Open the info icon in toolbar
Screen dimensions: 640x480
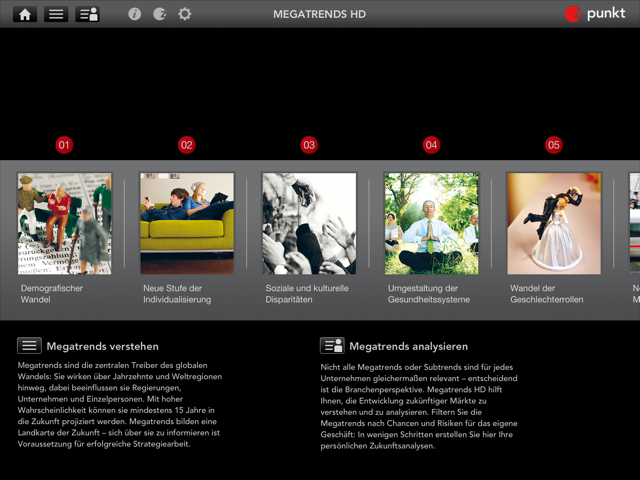135,14
